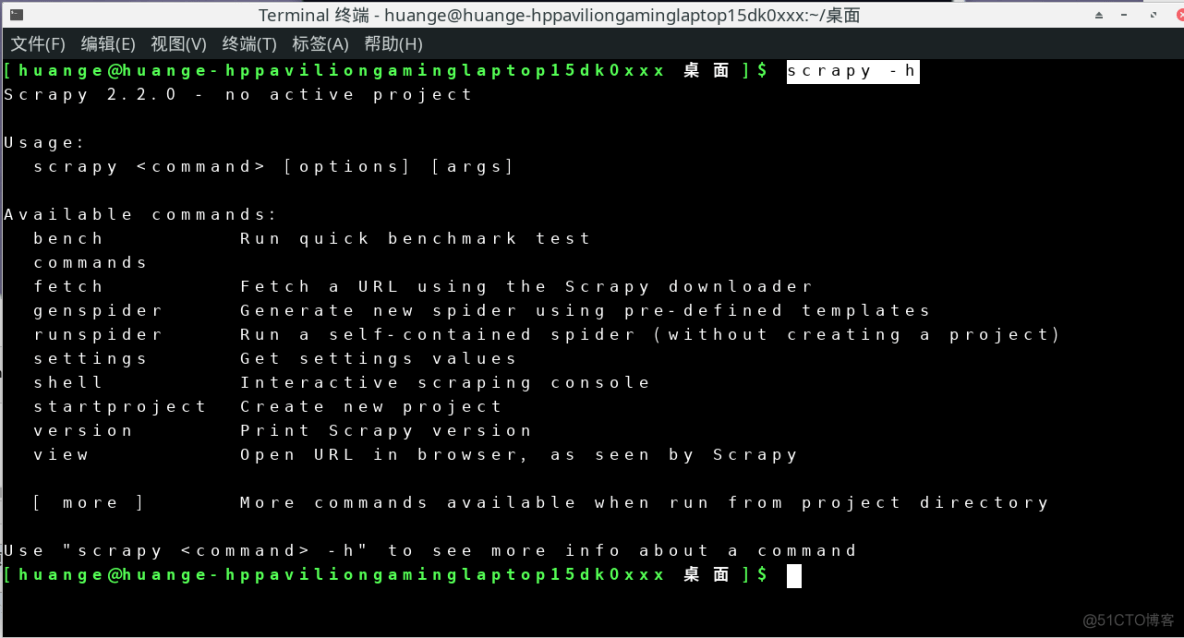Click the terminal icon in the title bar
Image resolution: width=1184 pixels, height=638 pixels.
pyautogui.click(x=17, y=14)
